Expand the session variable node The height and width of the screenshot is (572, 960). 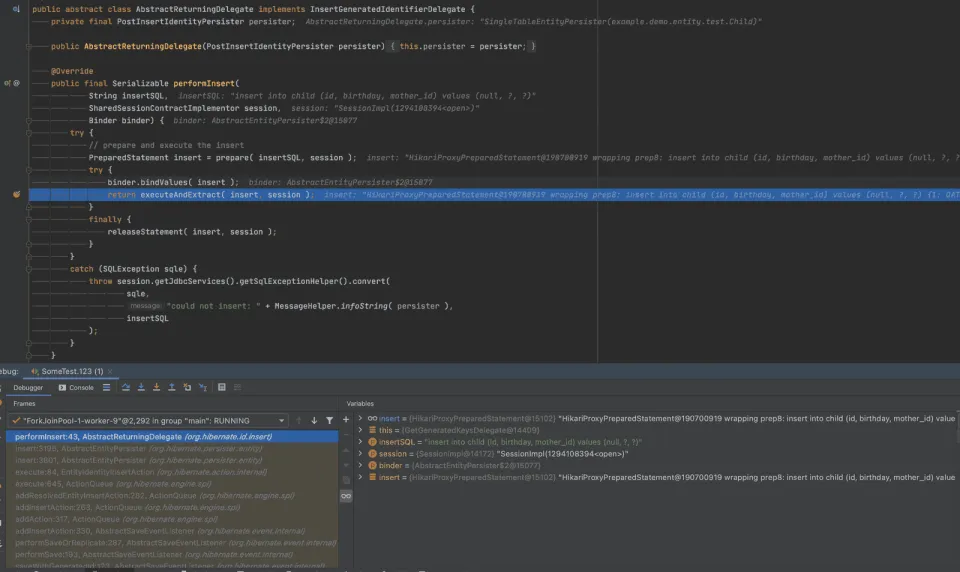tap(360, 454)
